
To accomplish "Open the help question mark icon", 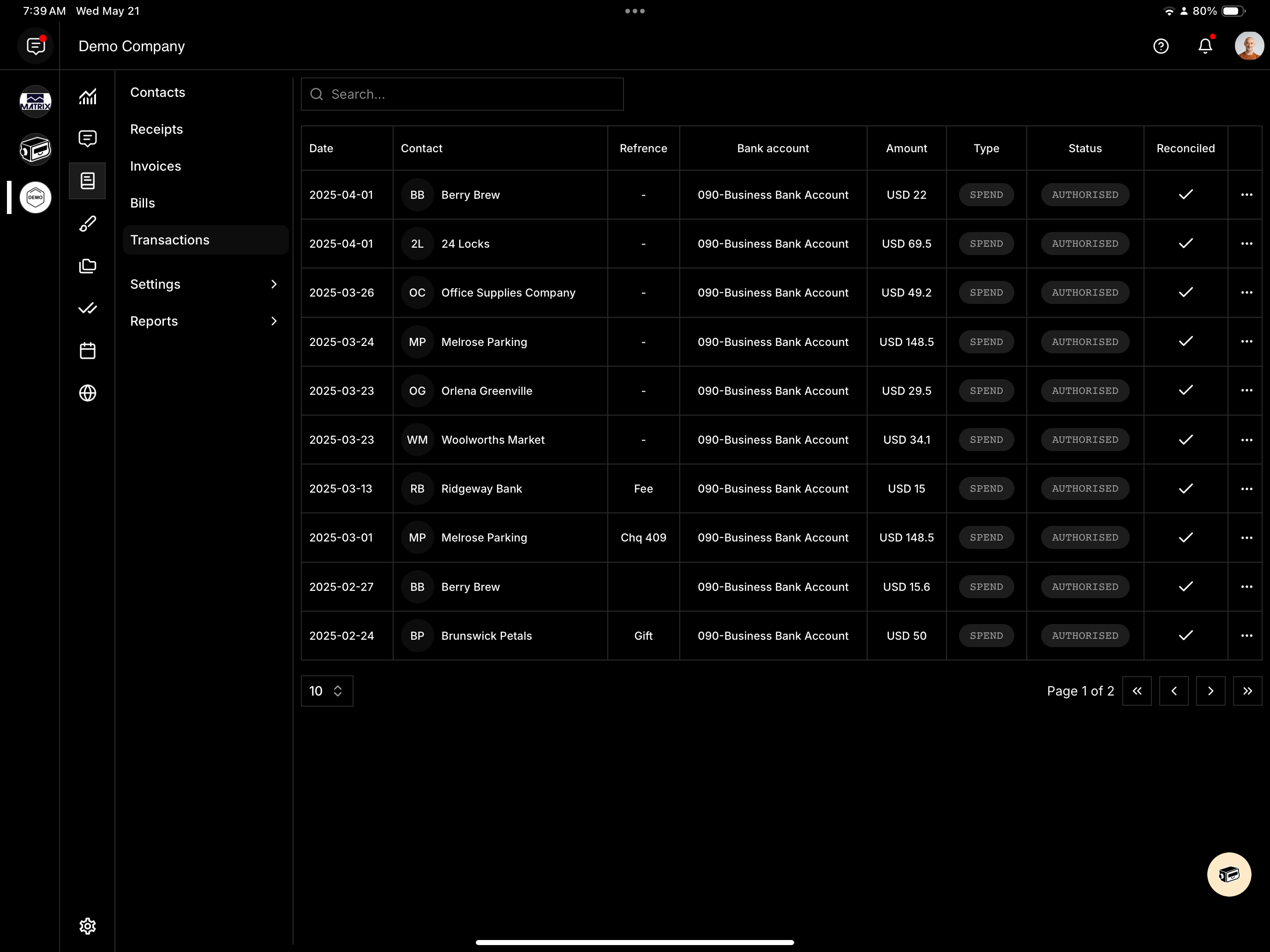I will click(1161, 46).
